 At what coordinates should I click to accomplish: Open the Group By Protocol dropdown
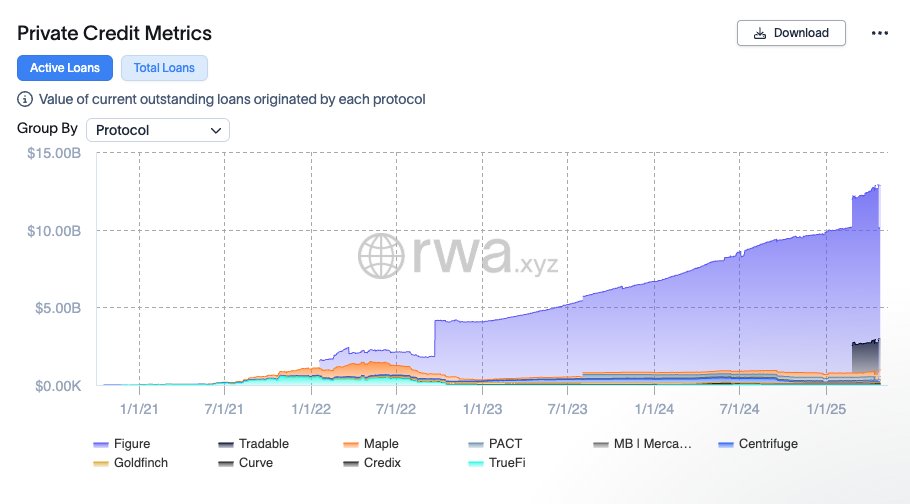click(x=158, y=130)
